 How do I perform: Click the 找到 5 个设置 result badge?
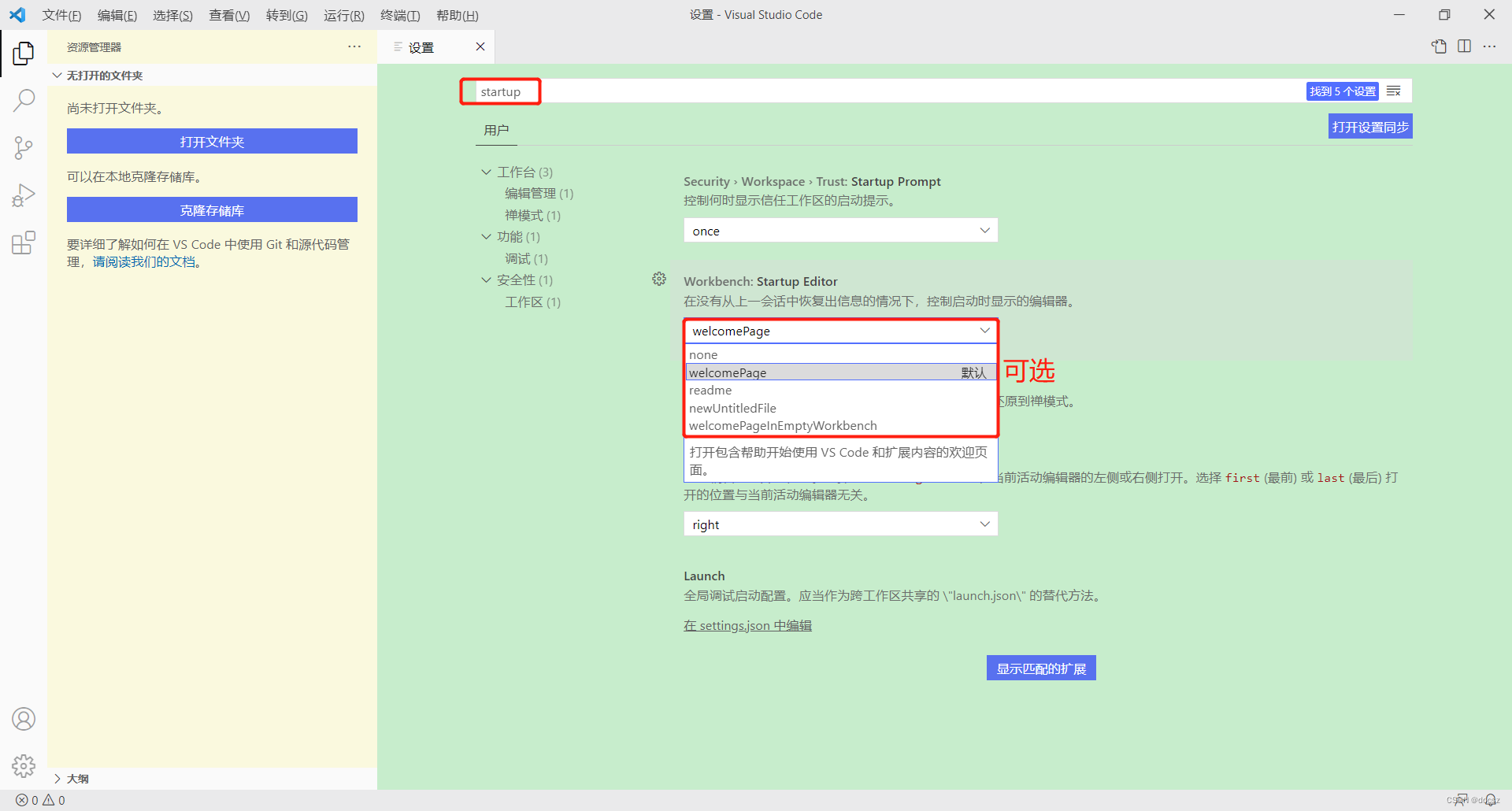click(1342, 91)
